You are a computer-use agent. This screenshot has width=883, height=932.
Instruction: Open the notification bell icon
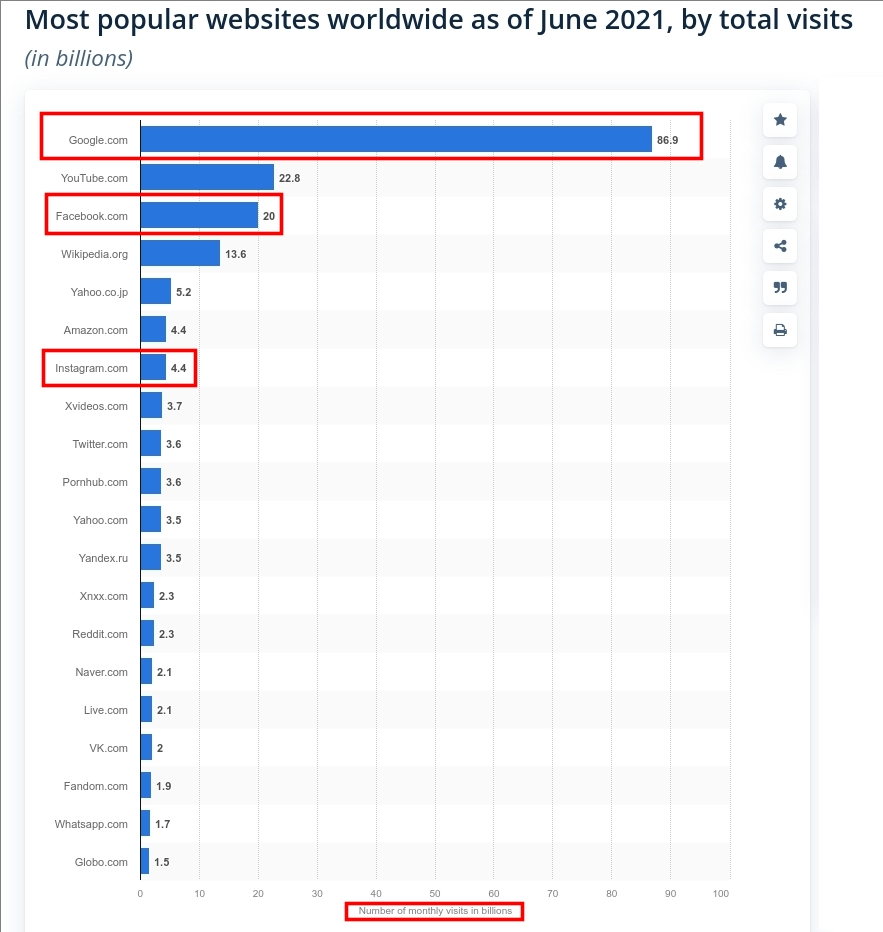tap(779, 162)
